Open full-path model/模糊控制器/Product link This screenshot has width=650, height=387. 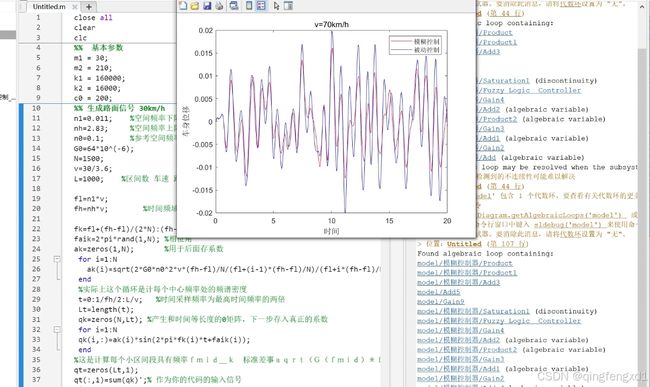point(465,263)
